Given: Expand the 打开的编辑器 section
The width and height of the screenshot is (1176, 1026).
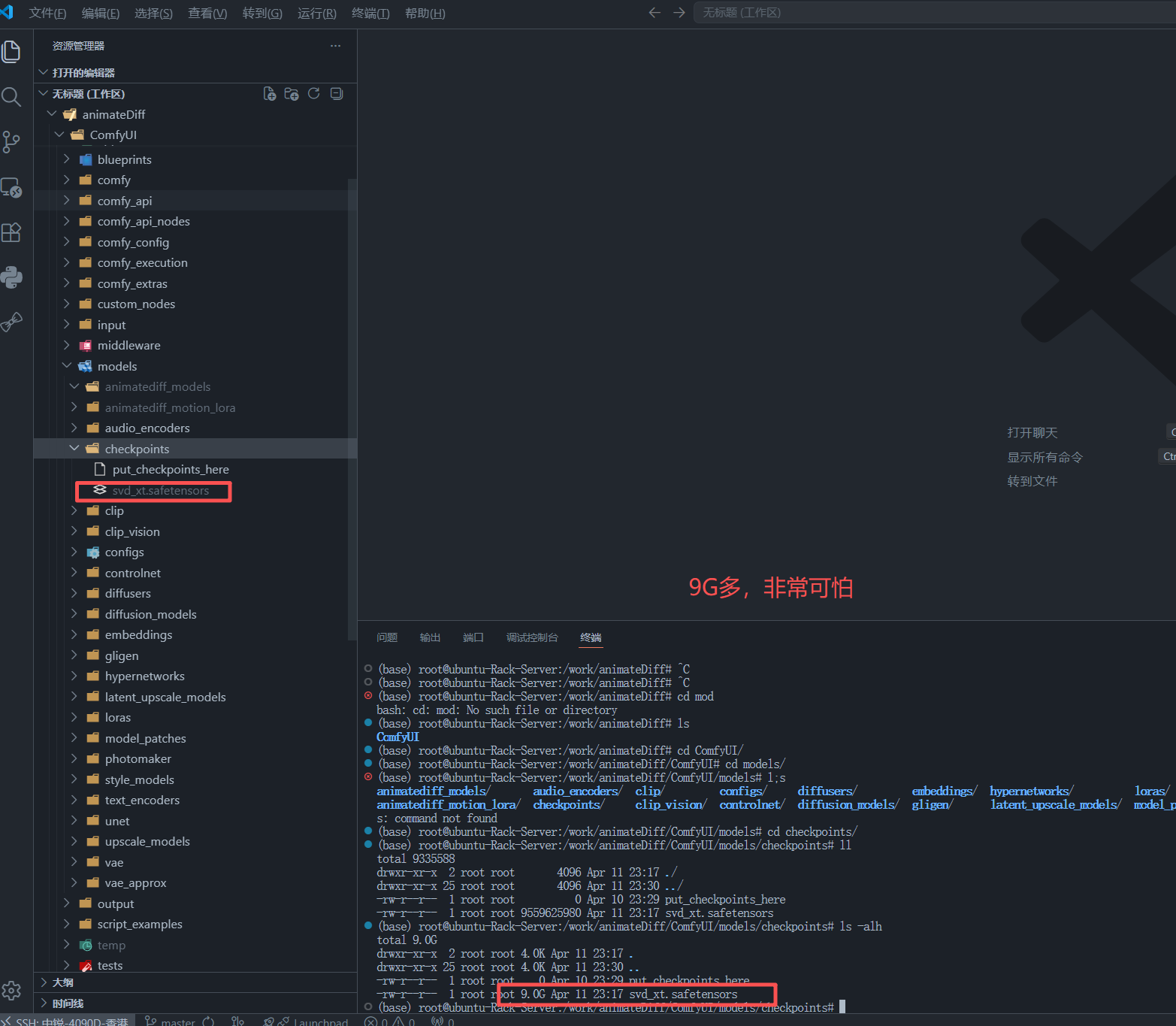Looking at the screenshot, I should (x=195, y=73).
